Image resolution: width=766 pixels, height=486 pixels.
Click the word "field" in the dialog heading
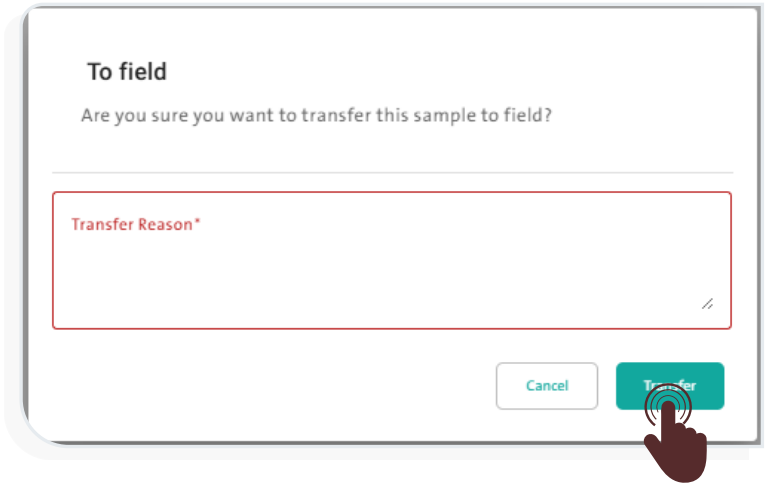point(141,72)
